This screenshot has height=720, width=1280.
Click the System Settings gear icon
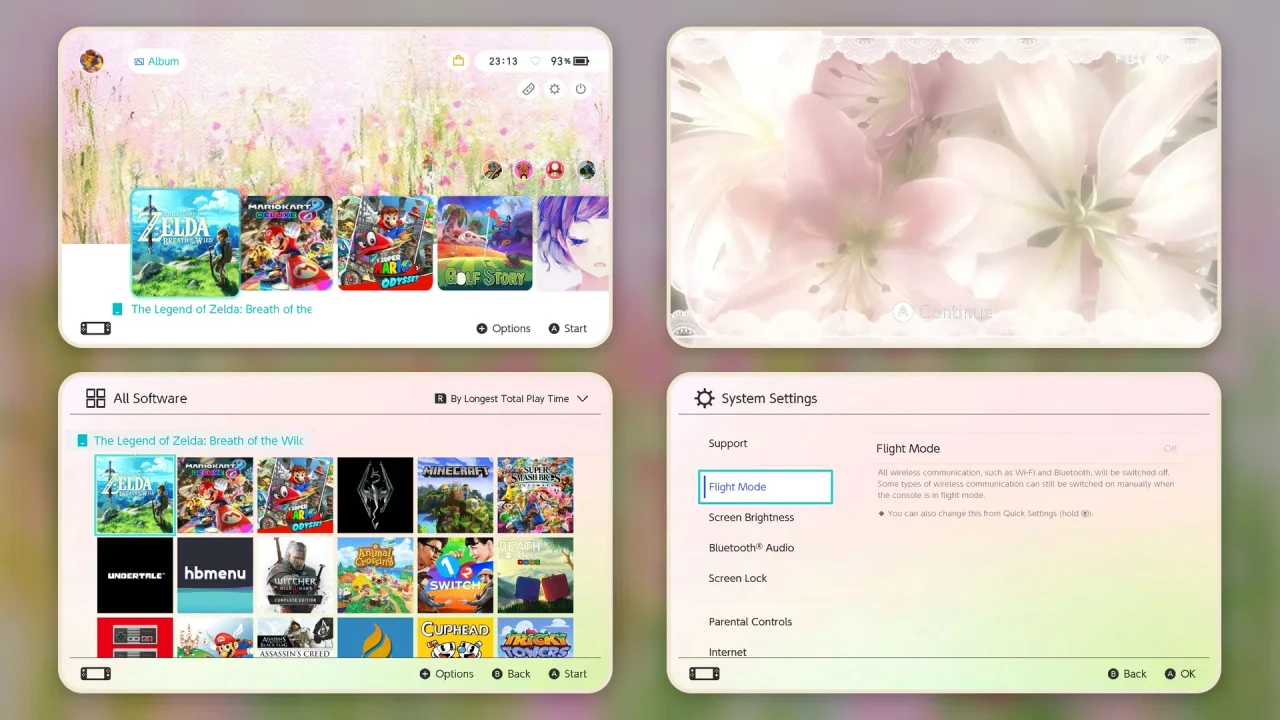coord(704,398)
